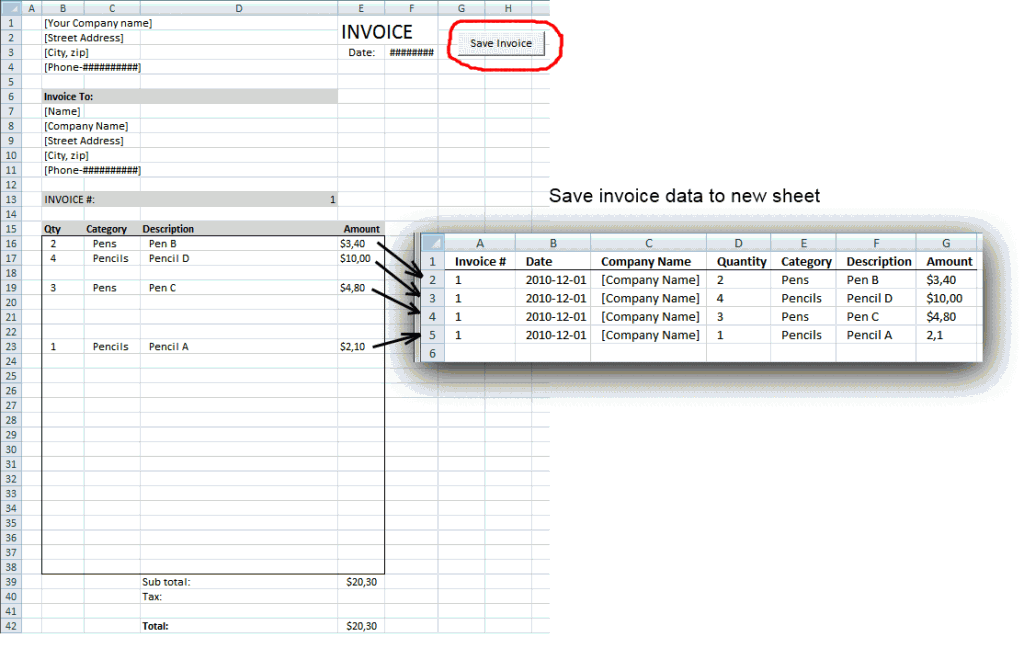Screen dimensions: 1024x671
Task: Select Pen C in data sheet
Action: 863,317
